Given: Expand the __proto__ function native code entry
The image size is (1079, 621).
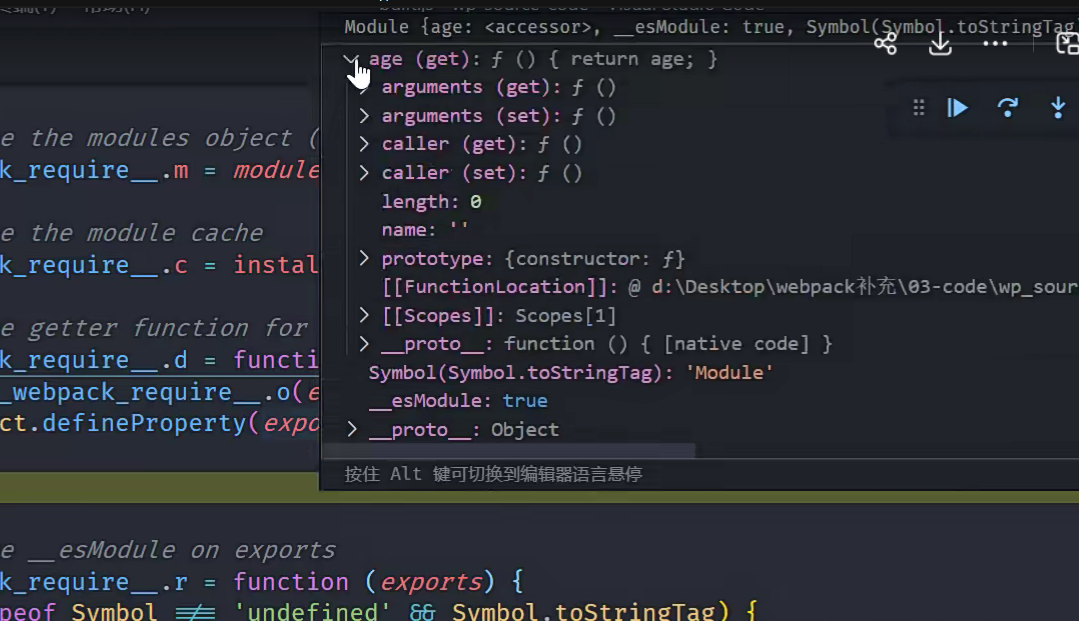Looking at the screenshot, I should click(365, 344).
